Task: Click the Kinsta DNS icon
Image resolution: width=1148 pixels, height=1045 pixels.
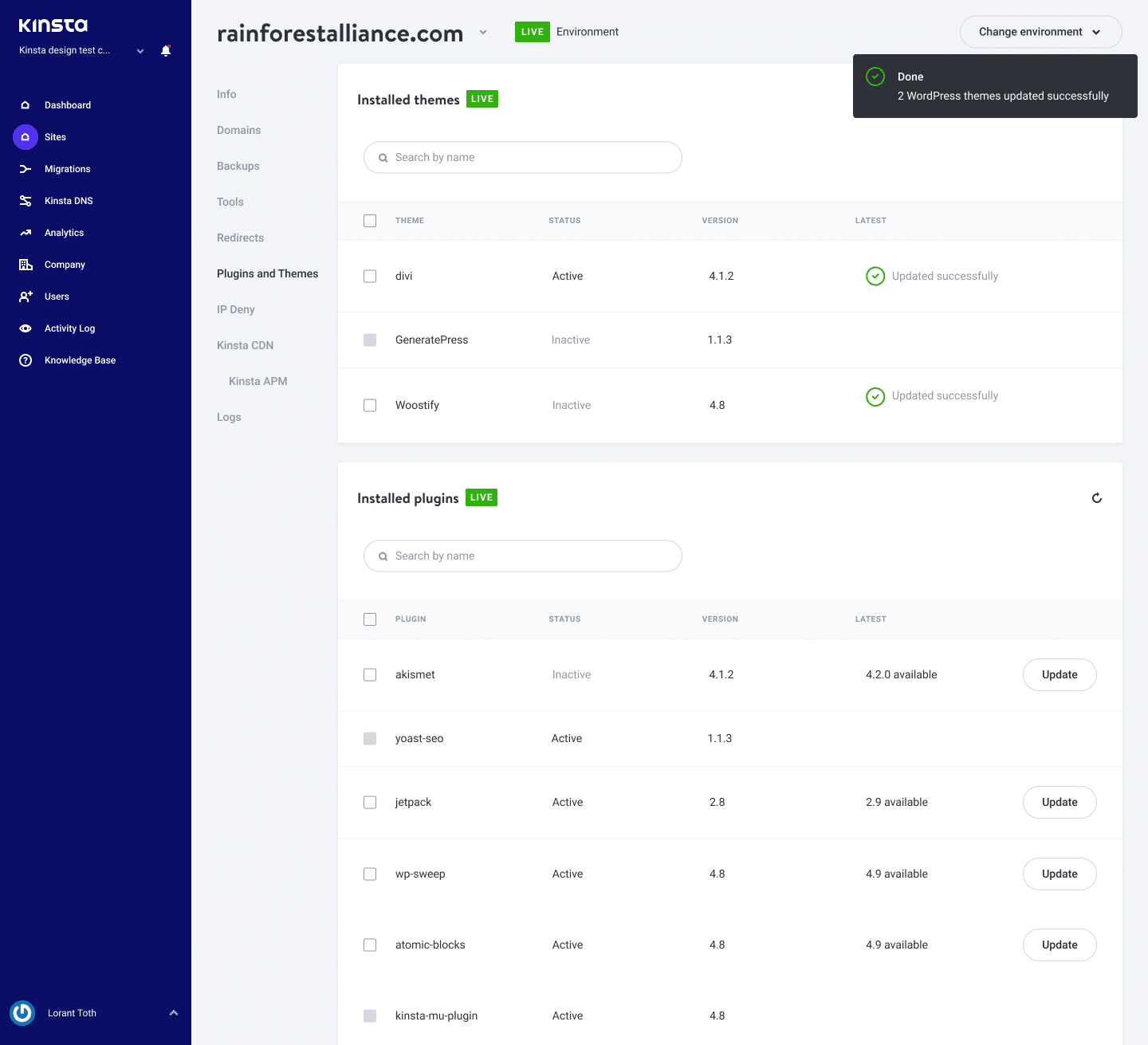Action: tap(26, 201)
